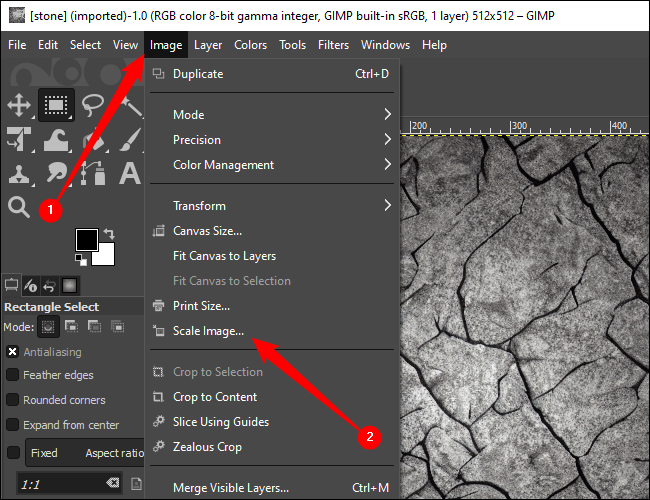
Task: Click the Canvas Size icon
Action: click(x=159, y=231)
